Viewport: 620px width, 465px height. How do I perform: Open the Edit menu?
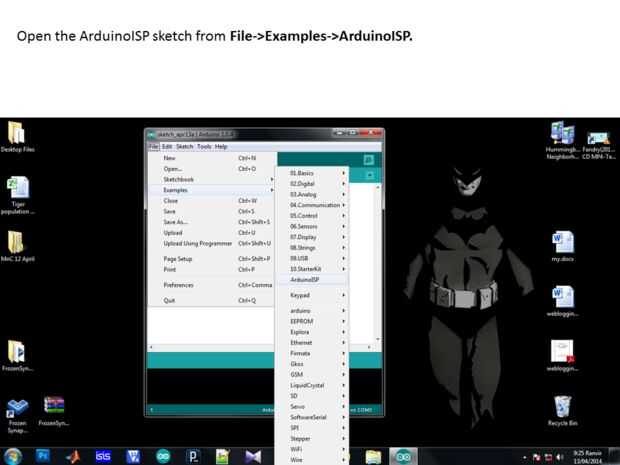(x=167, y=146)
